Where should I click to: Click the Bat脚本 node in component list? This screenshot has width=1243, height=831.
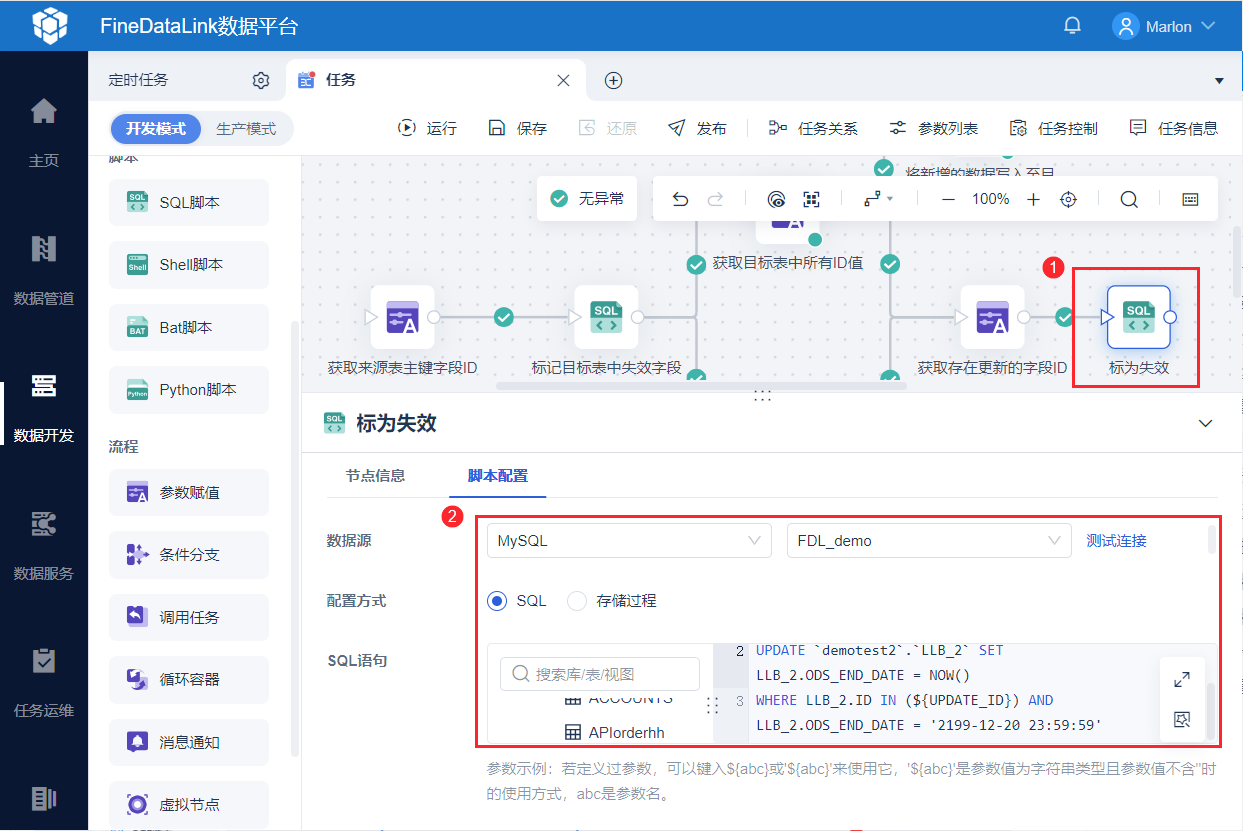coord(189,328)
